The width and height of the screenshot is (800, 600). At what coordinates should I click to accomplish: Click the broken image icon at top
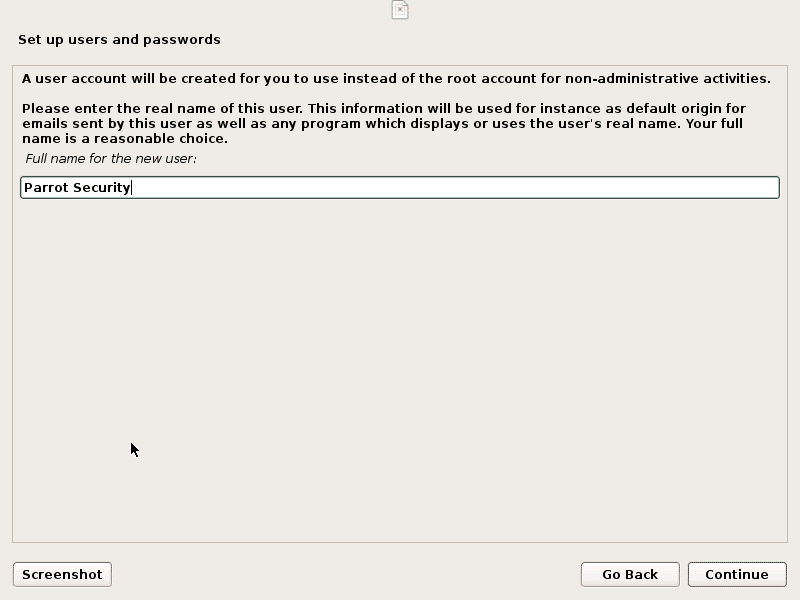click(400, 10)
